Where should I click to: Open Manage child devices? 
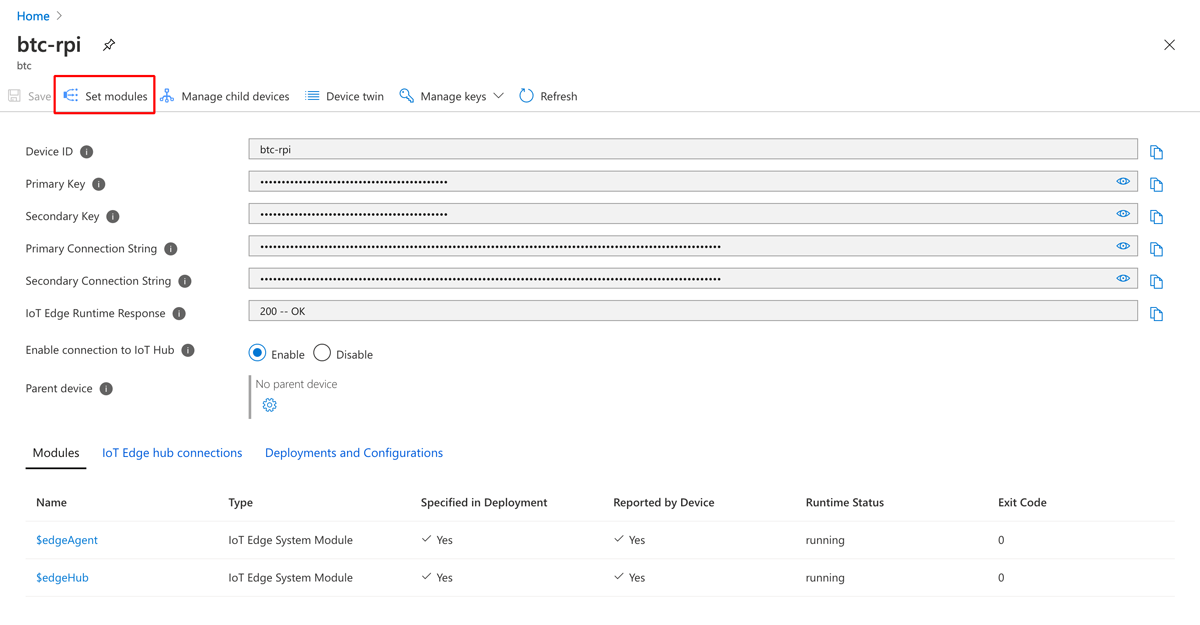[225, 96]
